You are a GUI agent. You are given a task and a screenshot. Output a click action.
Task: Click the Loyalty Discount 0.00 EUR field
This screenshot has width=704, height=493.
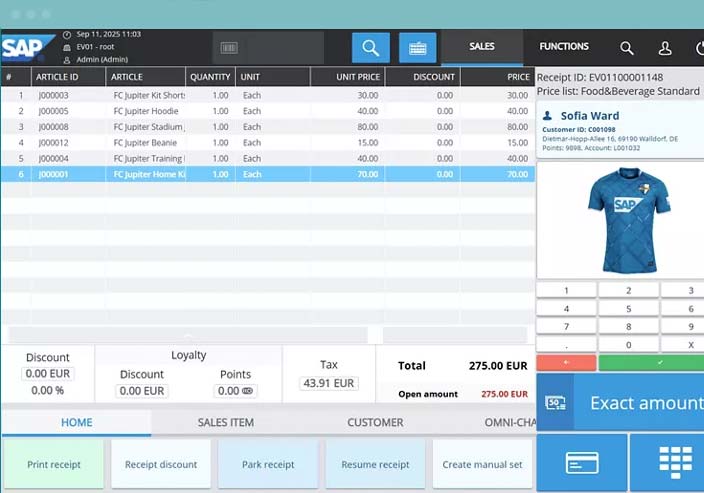(x=142, y=391)
